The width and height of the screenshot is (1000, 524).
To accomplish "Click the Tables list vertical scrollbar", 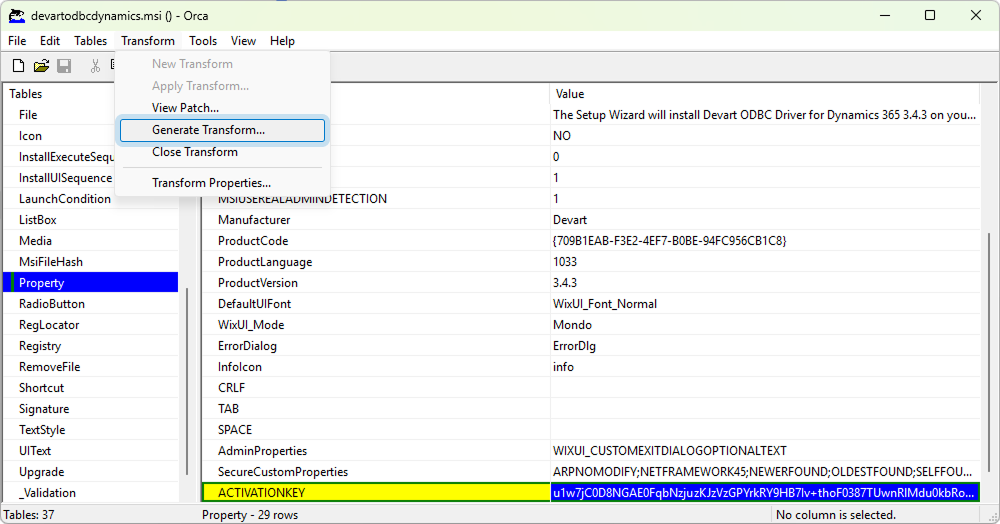I will click(187, 382).
